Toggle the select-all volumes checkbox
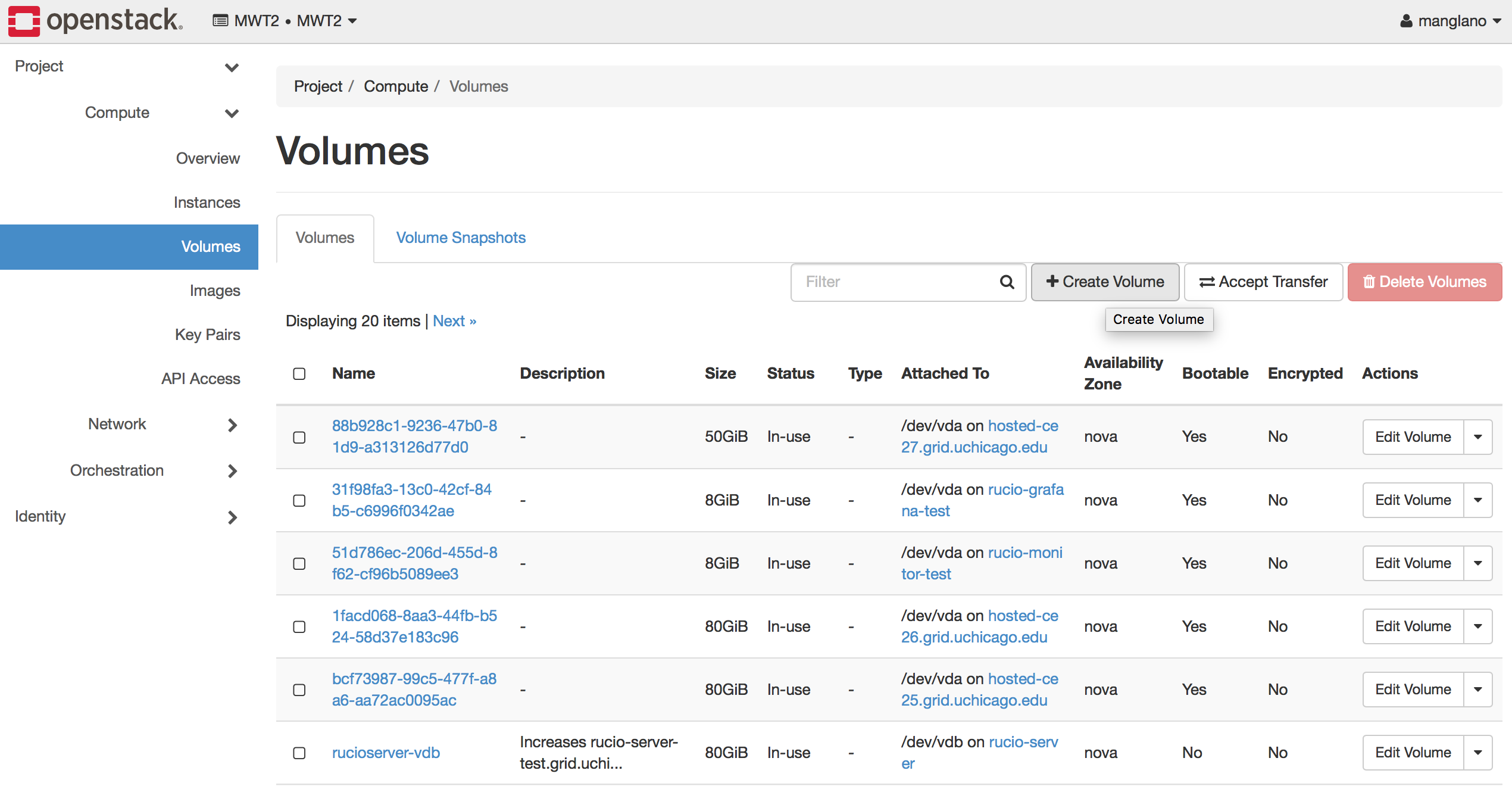1512x786 pixels. click(x=299, y=373)
